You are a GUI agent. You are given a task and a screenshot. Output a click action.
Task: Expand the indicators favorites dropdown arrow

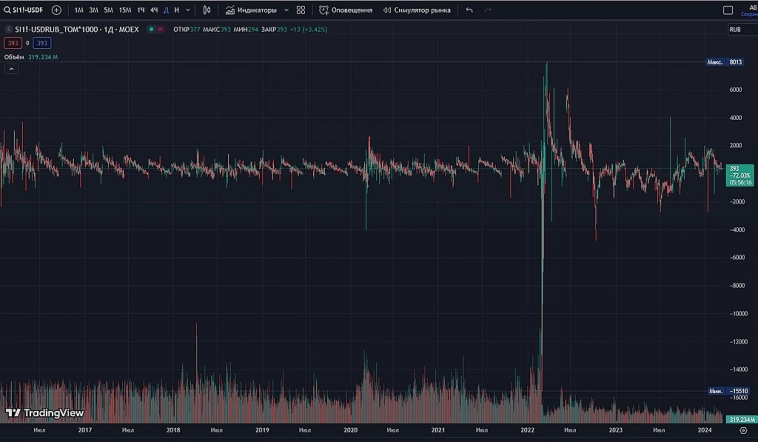click(286, 10)
